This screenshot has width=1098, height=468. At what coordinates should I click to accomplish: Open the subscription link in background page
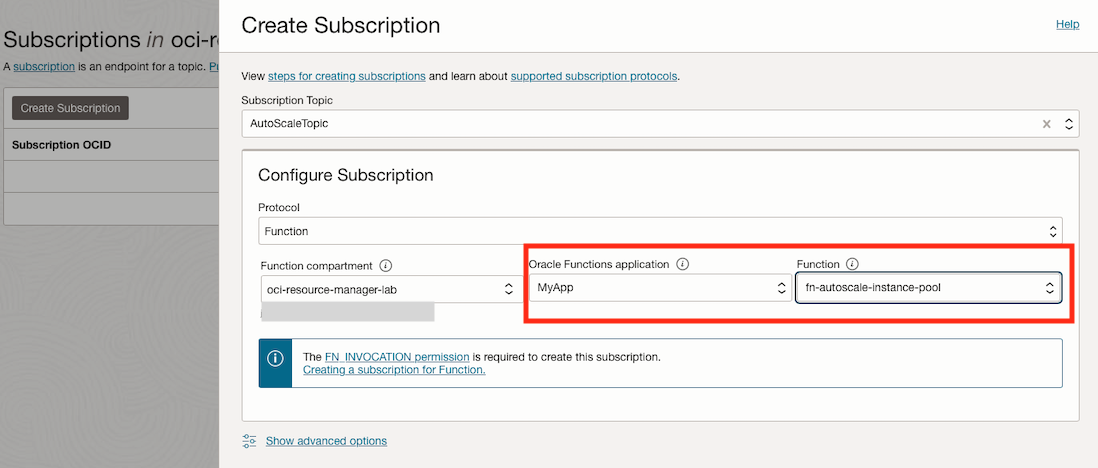click(x=44, y=67)
